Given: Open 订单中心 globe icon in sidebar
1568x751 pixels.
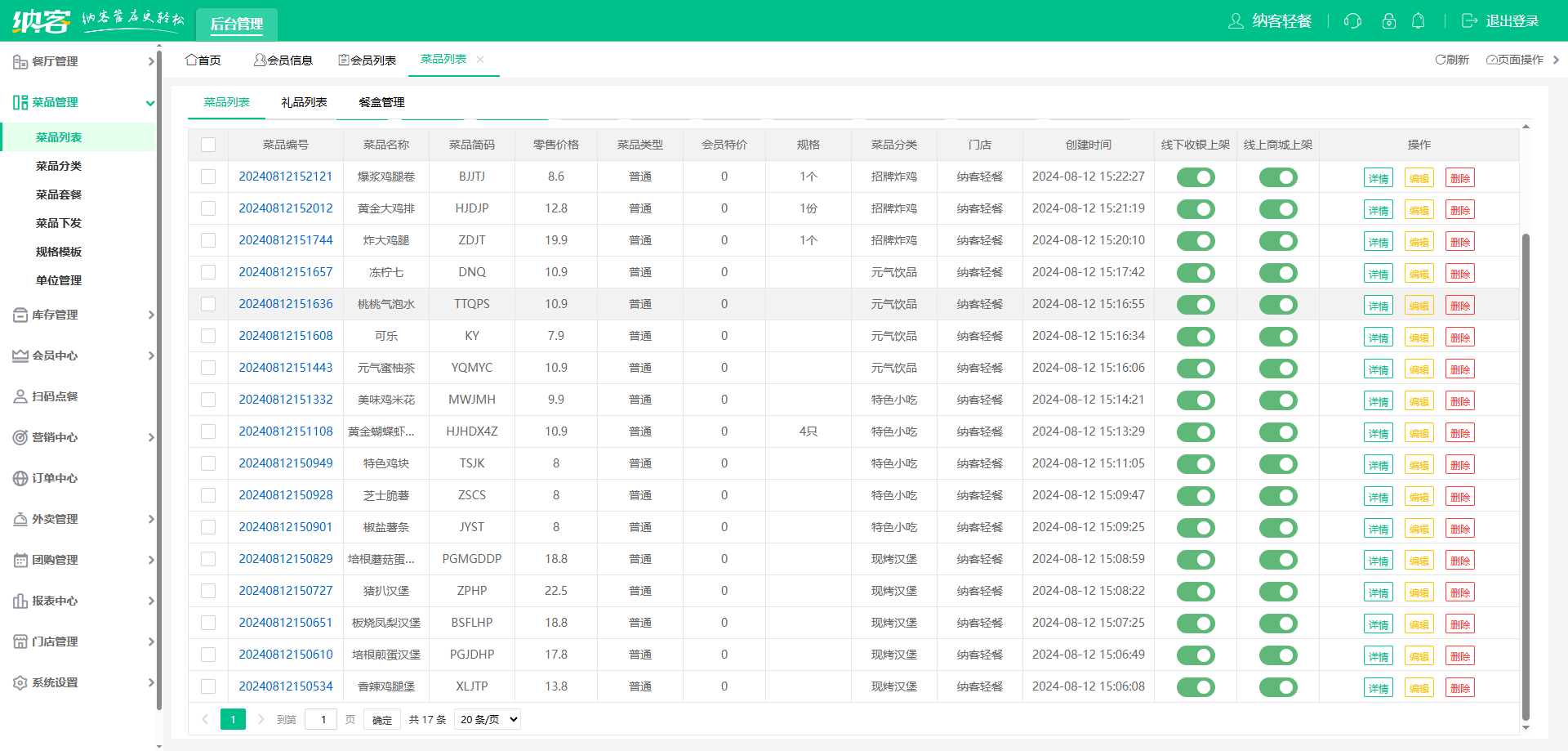Looking at the screenshot, I should pyautogui.click(x=20, y=478).
